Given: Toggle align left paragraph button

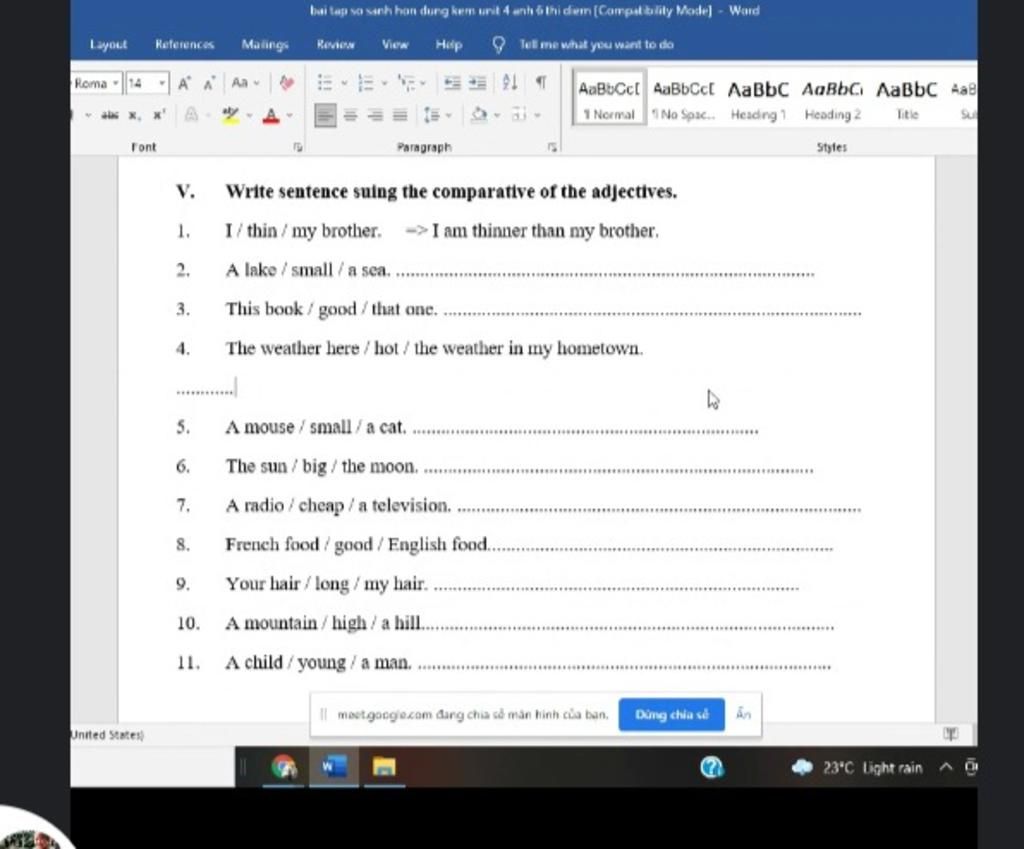Looking at the screenshot, I should point(325,116).
